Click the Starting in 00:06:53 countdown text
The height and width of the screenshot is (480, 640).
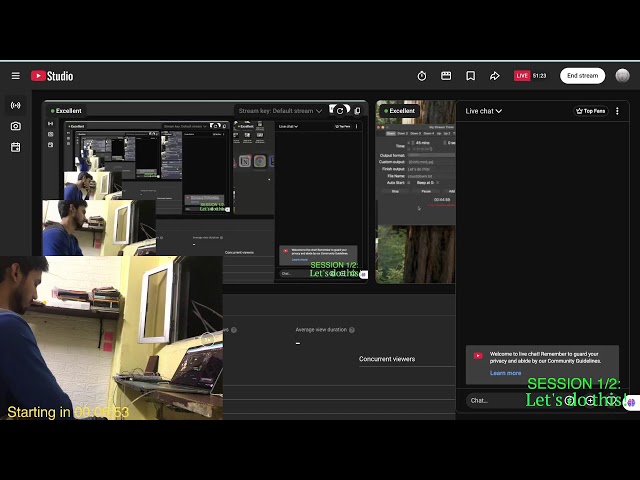pos(68,412)
